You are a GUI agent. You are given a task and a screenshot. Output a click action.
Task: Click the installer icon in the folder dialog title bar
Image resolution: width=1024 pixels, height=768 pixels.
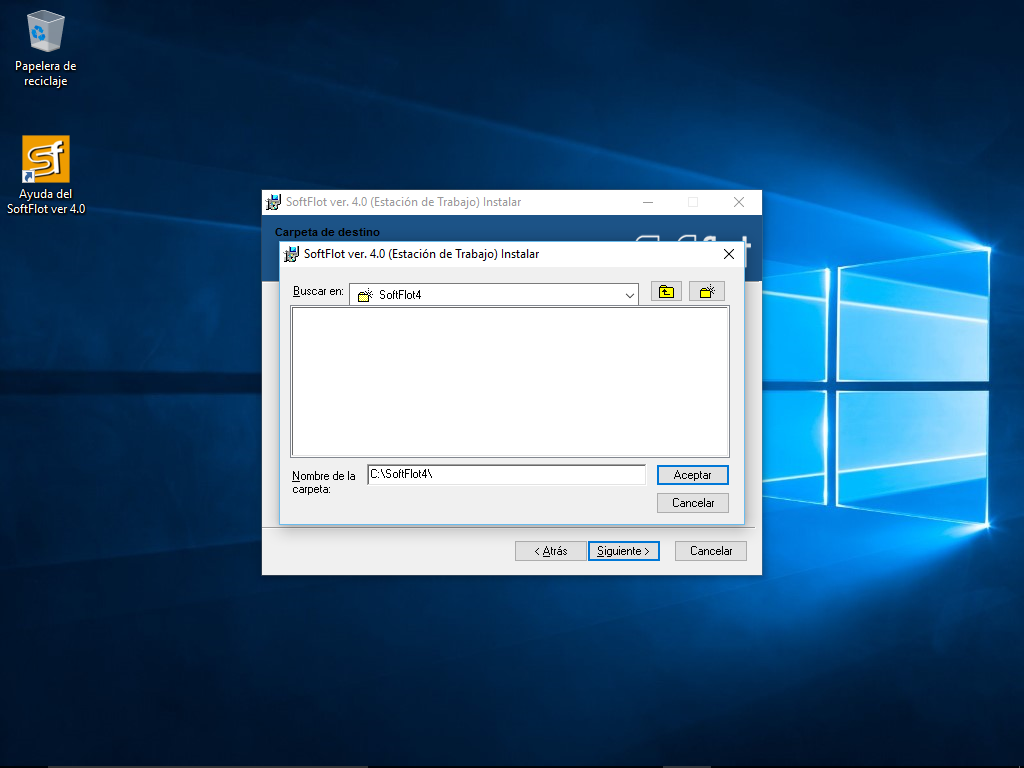point(292,254)
